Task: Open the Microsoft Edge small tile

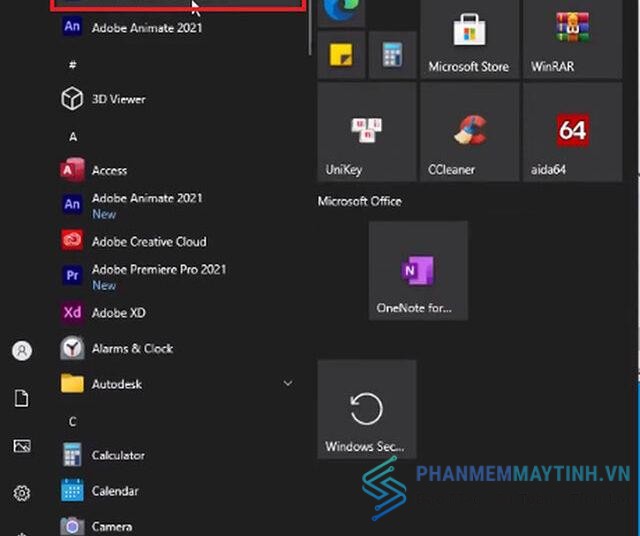Action: [341, 13]
